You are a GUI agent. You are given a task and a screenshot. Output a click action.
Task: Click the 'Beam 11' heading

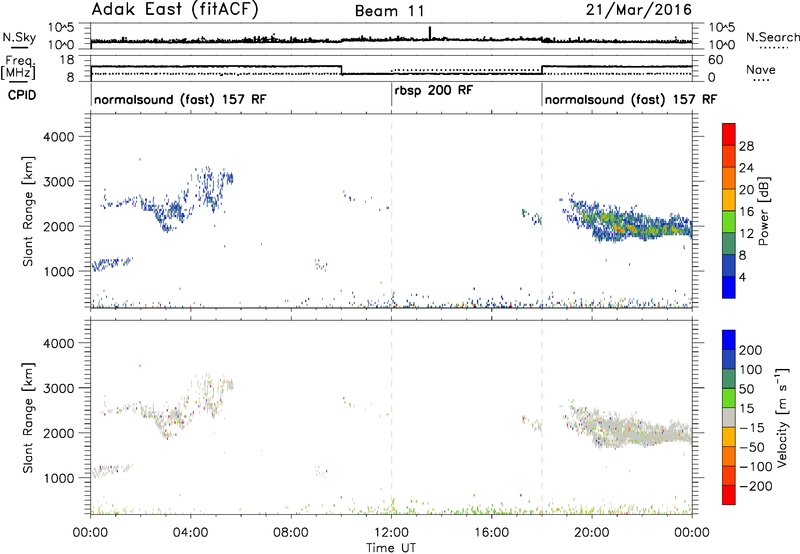point(390,11)
